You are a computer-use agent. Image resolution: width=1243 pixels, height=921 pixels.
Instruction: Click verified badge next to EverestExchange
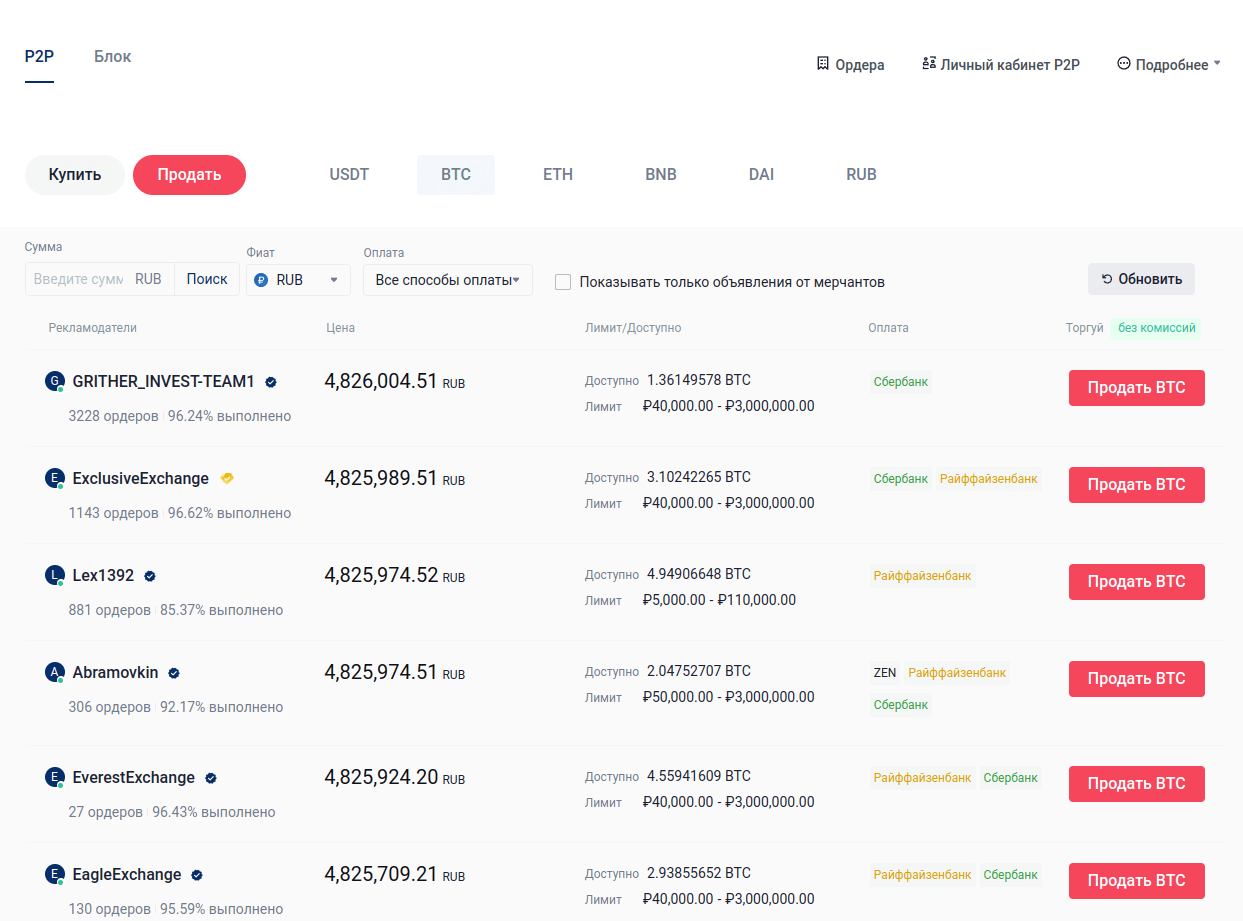pyautogui.click(x=211, y=778)
